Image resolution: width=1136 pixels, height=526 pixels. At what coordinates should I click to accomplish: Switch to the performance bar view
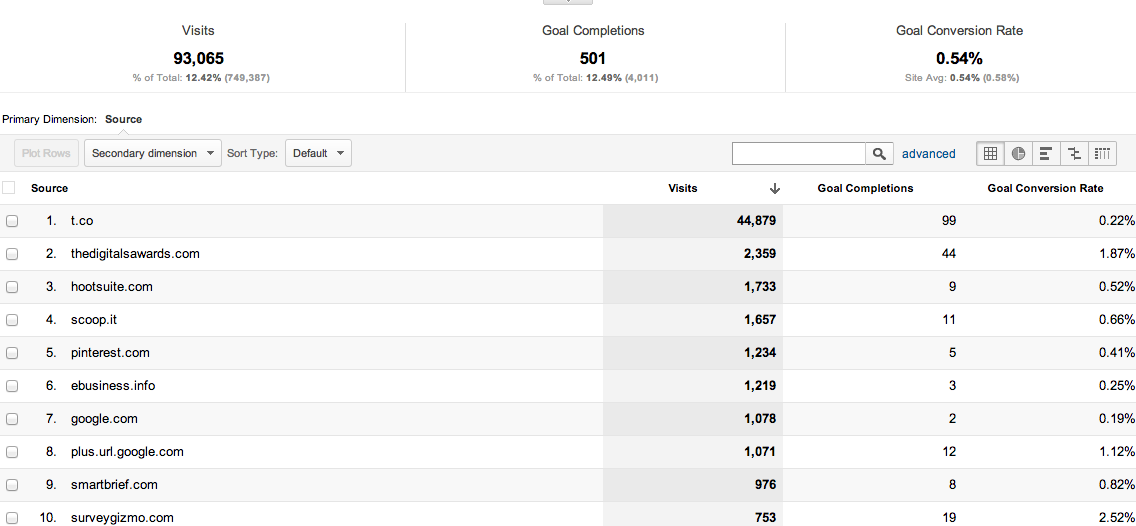tap(1046, 154)
